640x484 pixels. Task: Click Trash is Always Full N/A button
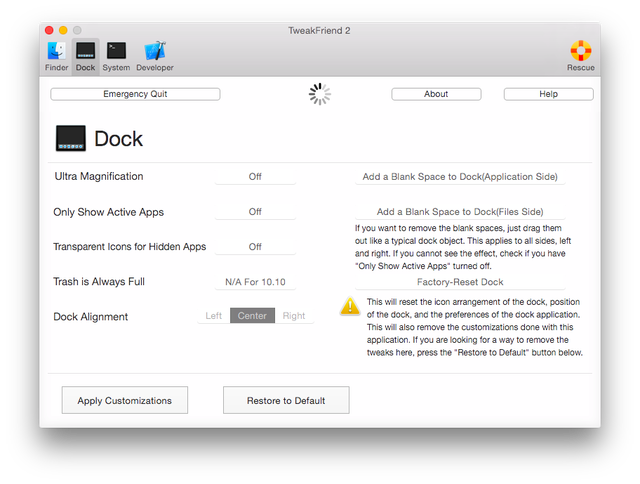pyautogui.click(x=255, y=282)
